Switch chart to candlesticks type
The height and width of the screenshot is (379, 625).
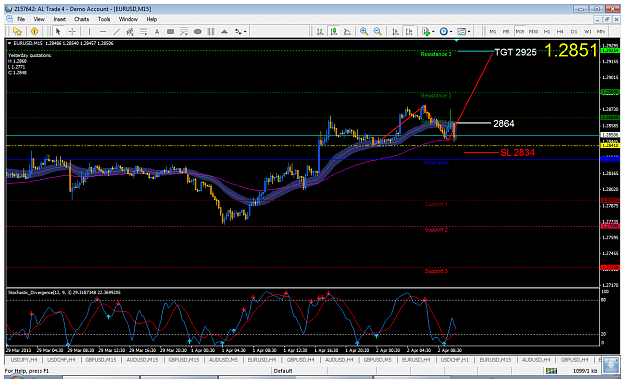(x=334, y=31)
